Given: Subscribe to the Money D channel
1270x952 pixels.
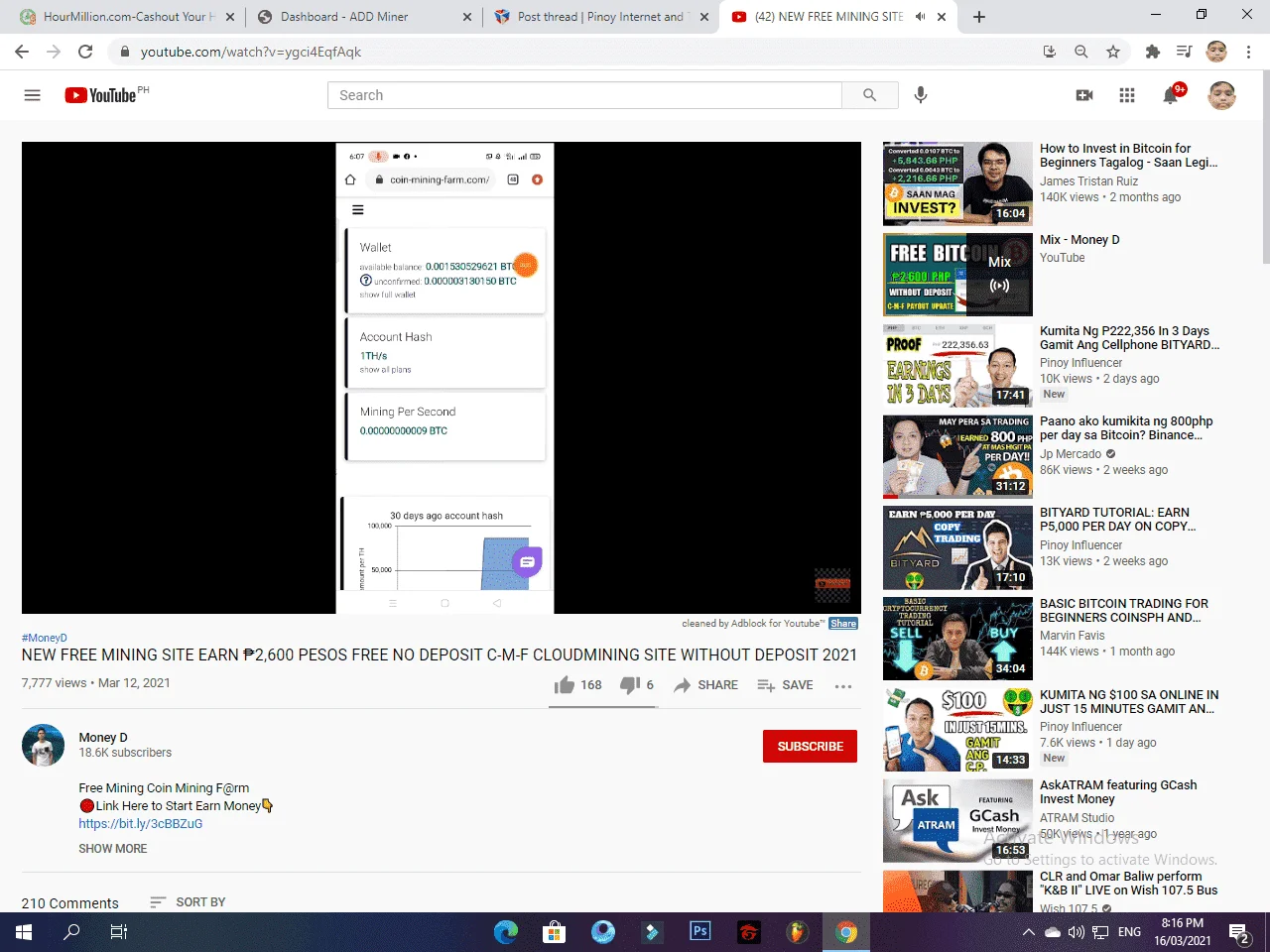Looking at the screenshot, I should [810, 746].
